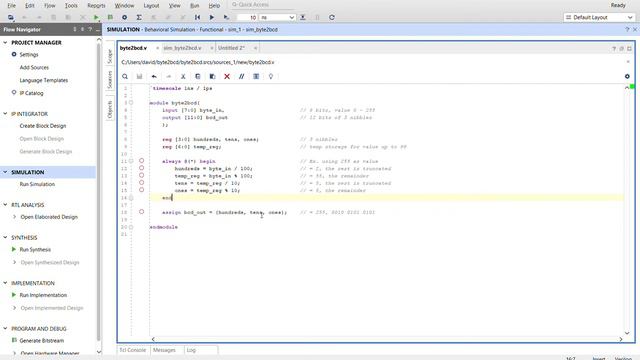Open the Reports menu

click(x=96, y=6)
